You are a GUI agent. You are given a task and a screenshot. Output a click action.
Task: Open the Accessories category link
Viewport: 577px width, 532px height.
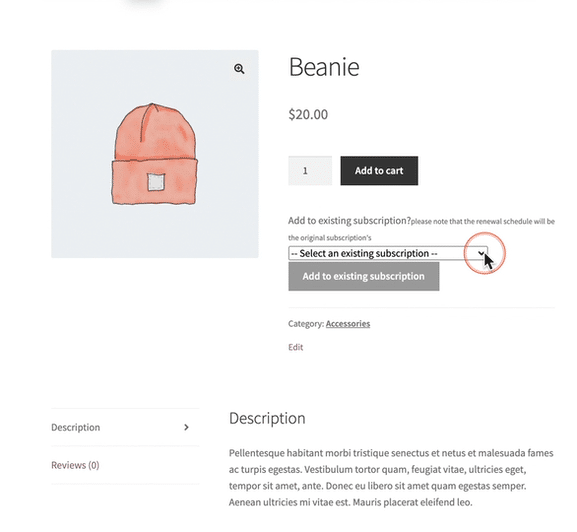[348, 324]
